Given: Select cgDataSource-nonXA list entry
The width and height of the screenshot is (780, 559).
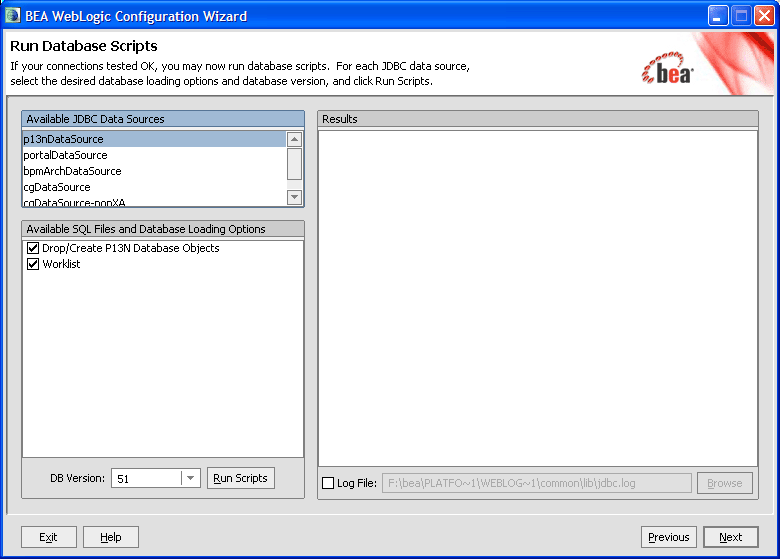Looking at the screenshot, I should point(154,201).
